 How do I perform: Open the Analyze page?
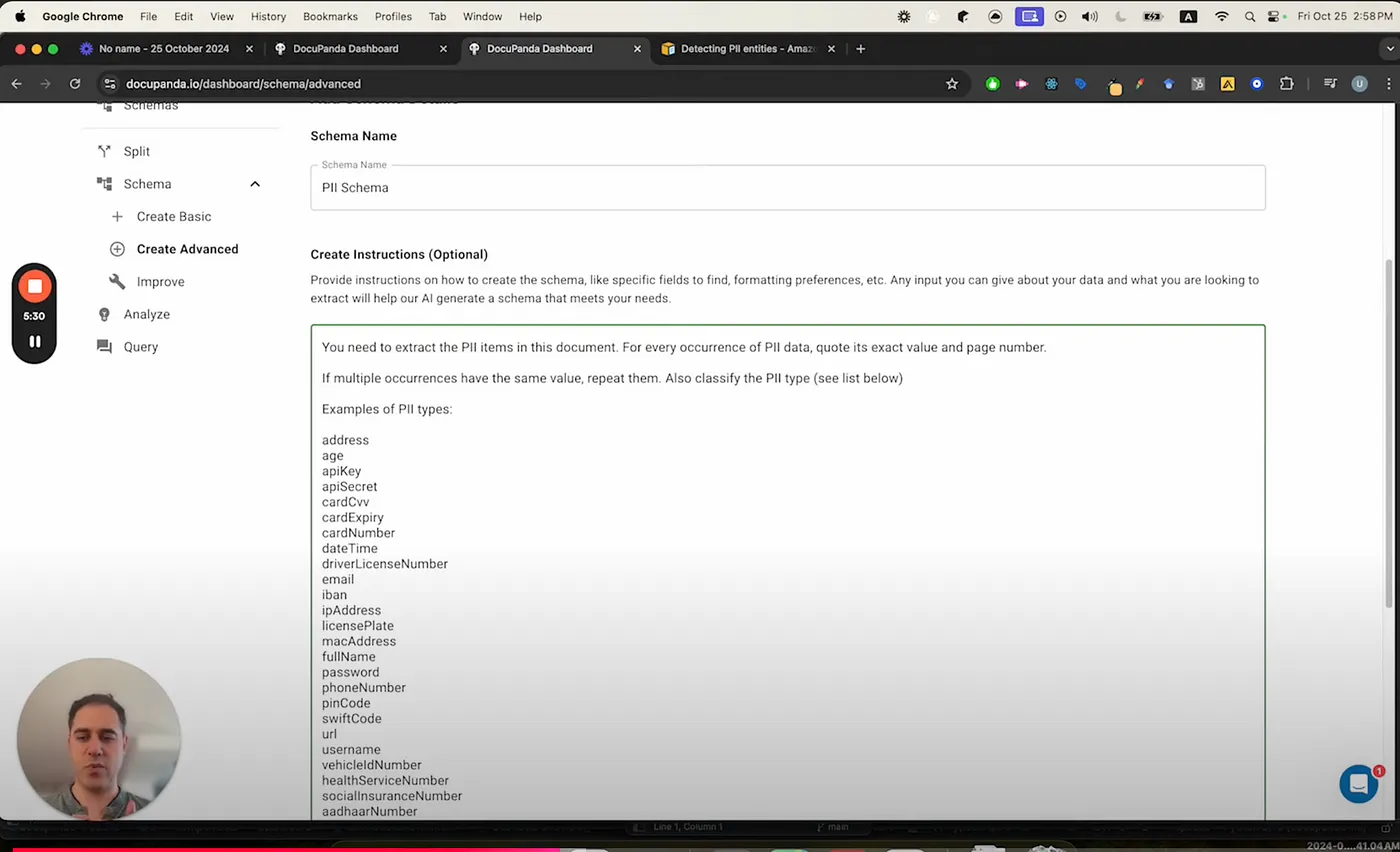click(x=147, y=314)
